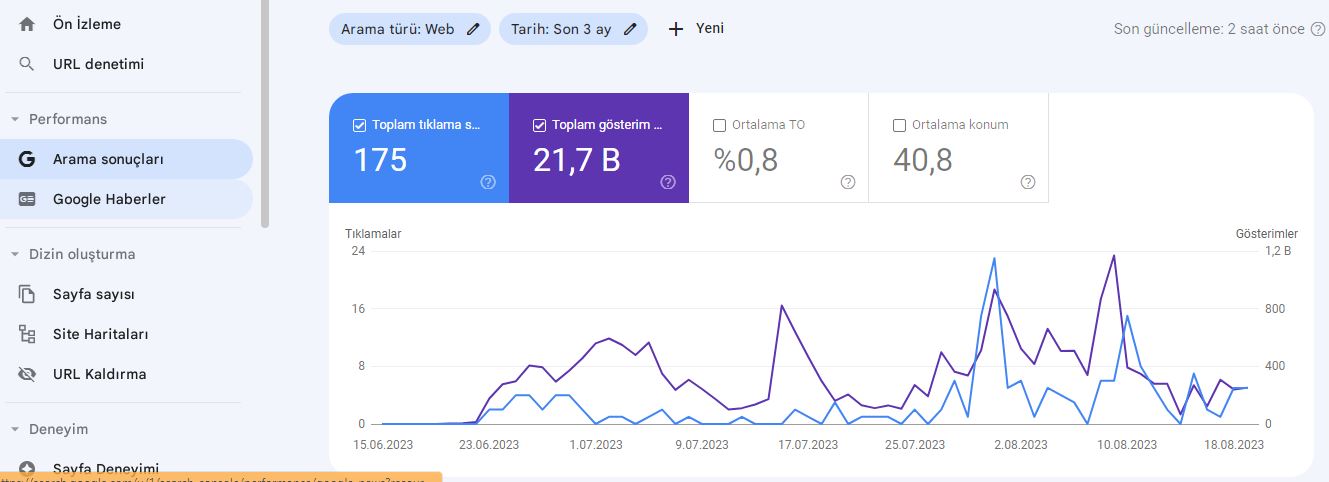Open Sayfa sayısı pages icon
This screenshot has height=482, width=1329.
[27, 294]
